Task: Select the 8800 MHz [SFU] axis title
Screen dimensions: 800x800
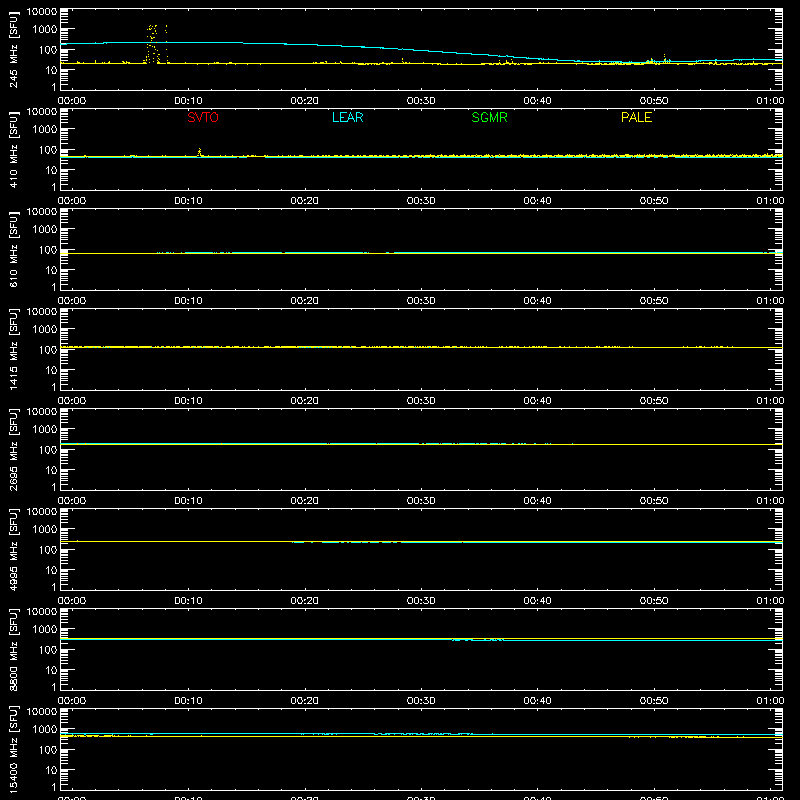Action: click(14, 649)
